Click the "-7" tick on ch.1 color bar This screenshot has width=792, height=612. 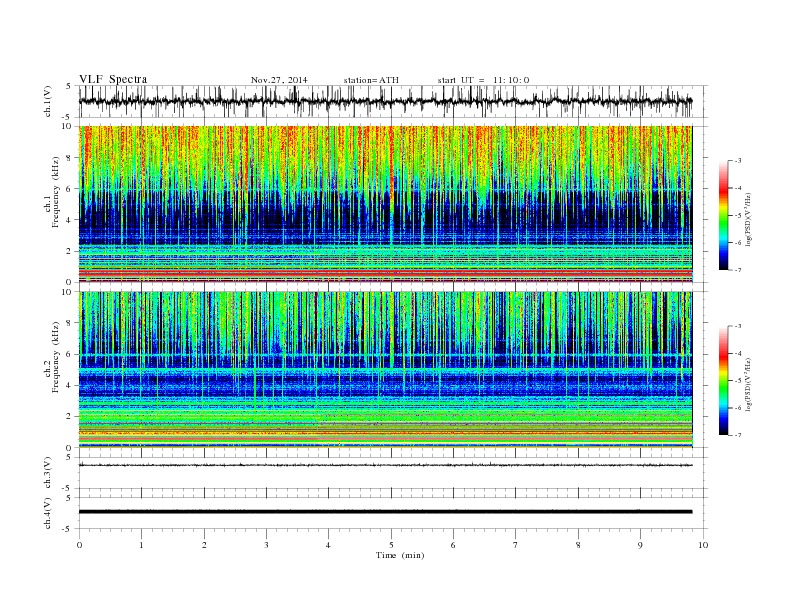coord(738,270)
